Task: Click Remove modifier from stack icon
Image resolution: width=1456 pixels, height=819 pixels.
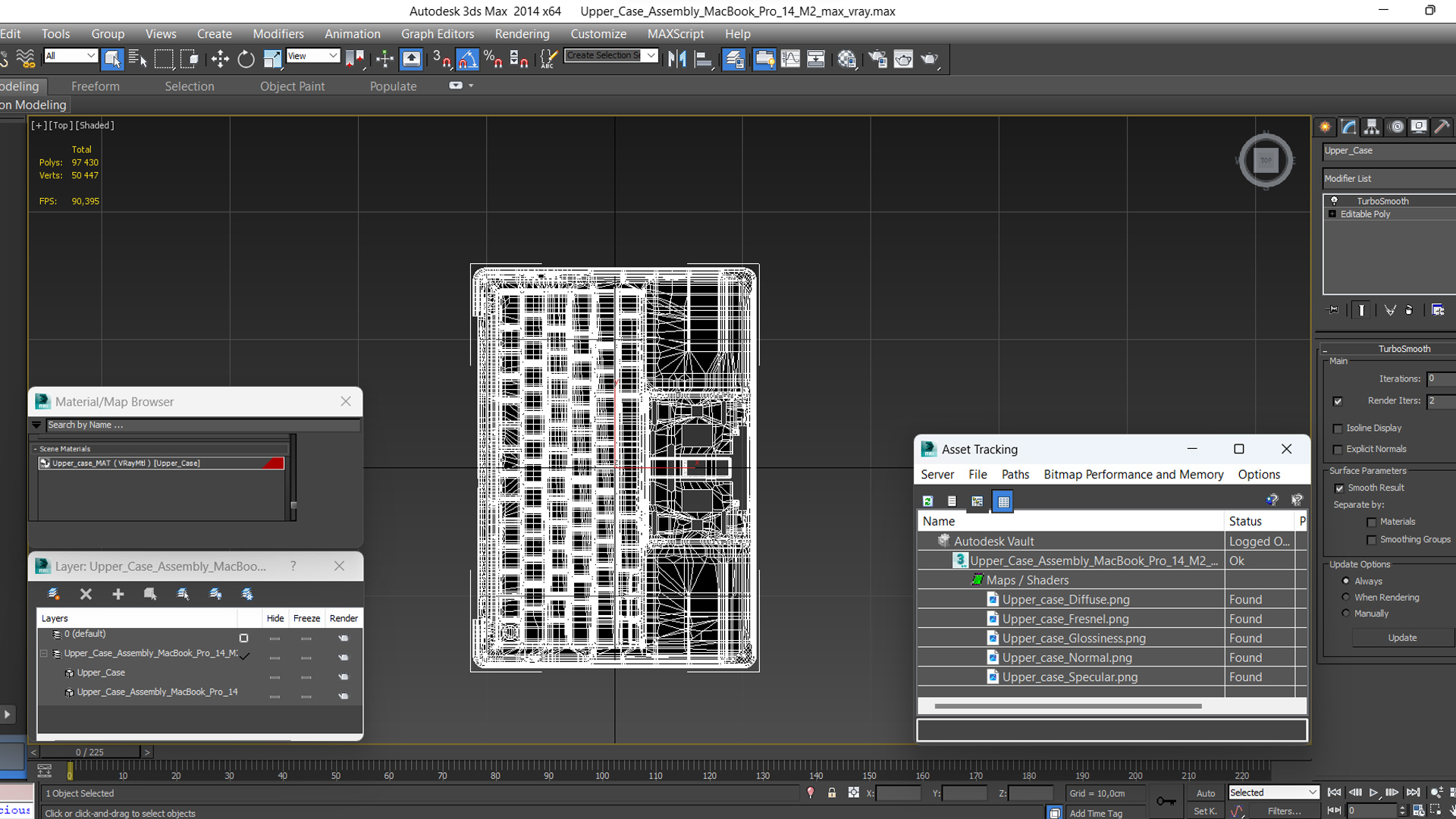Action: (1409, 309)
